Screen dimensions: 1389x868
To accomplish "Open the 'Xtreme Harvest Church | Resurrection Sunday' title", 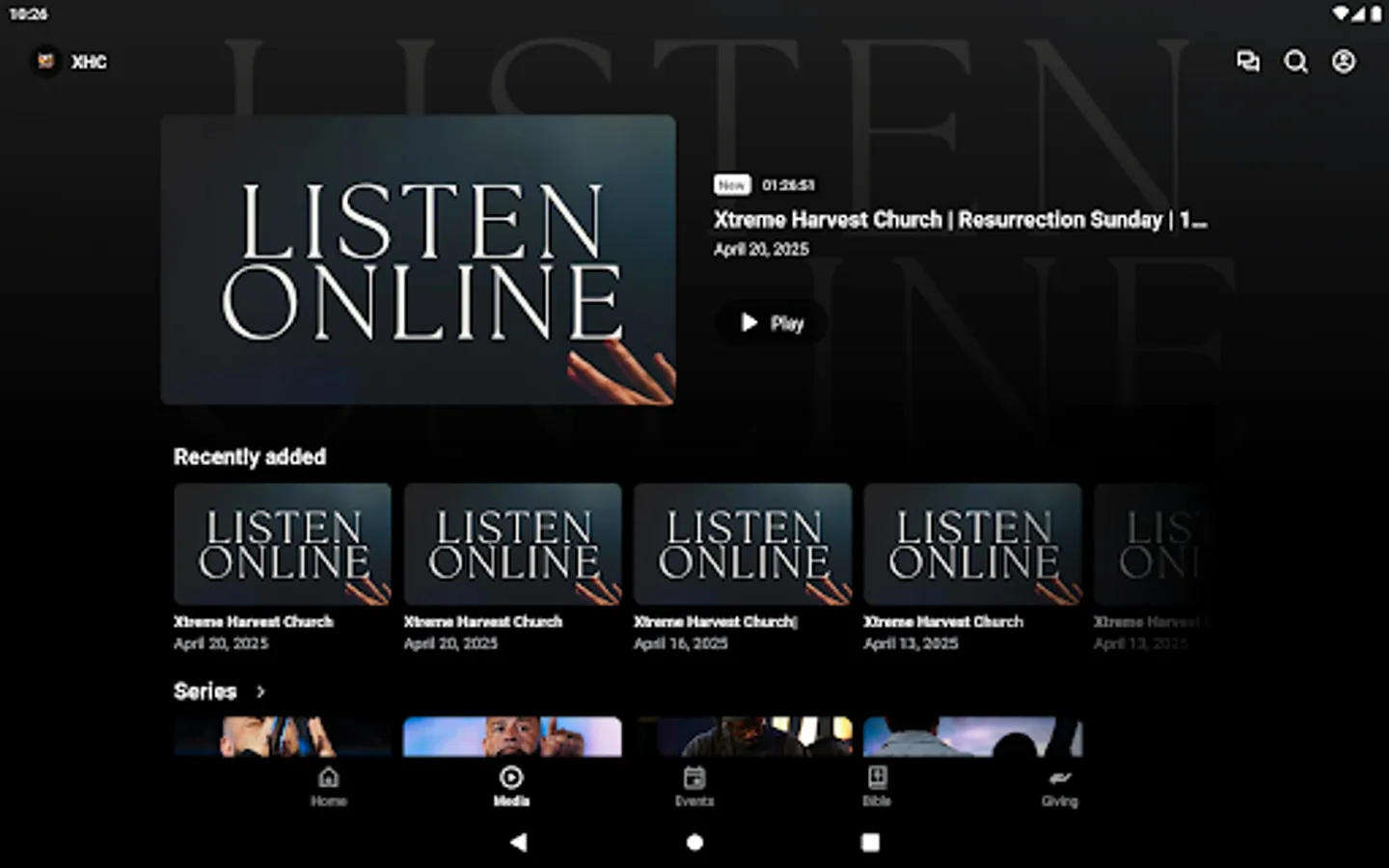I will point(961,220).
